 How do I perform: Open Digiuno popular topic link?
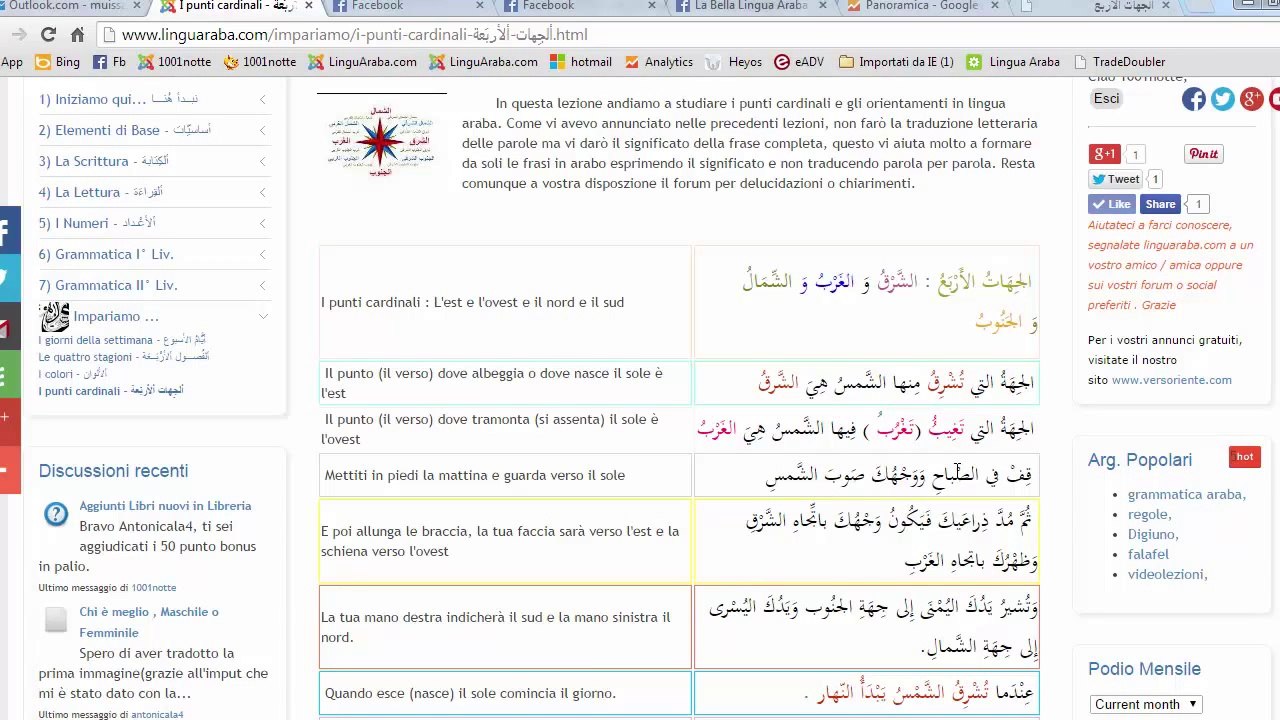pyautogui.click(x=1153, y=534)
